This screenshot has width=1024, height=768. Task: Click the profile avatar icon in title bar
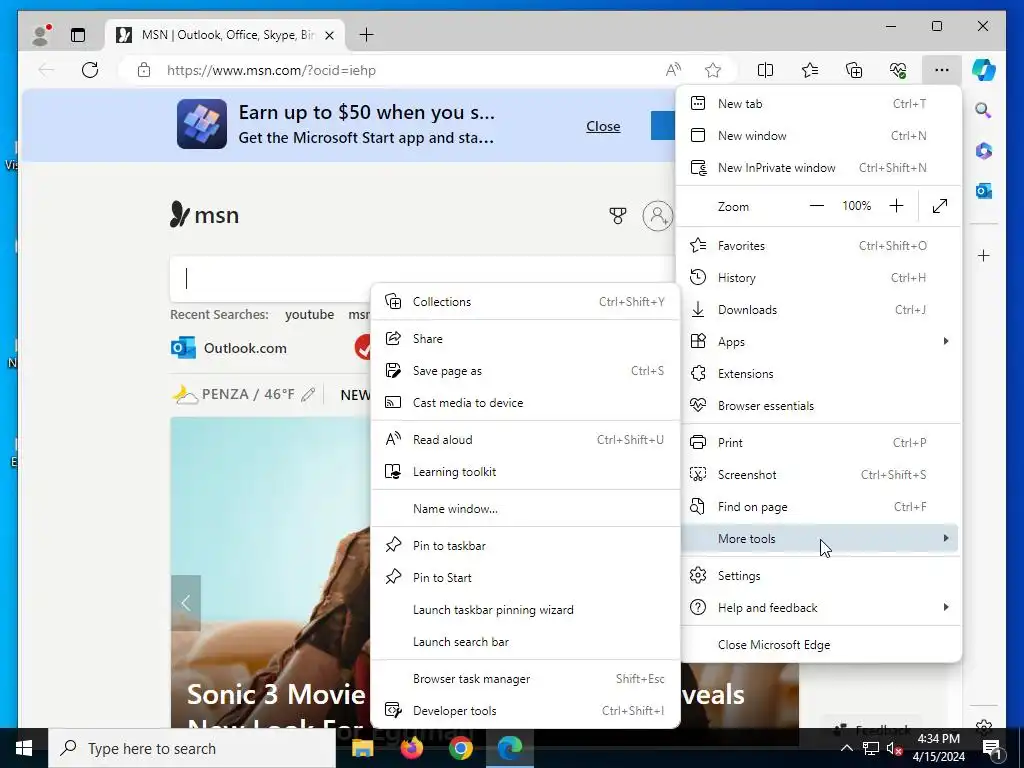coord(41,35)
